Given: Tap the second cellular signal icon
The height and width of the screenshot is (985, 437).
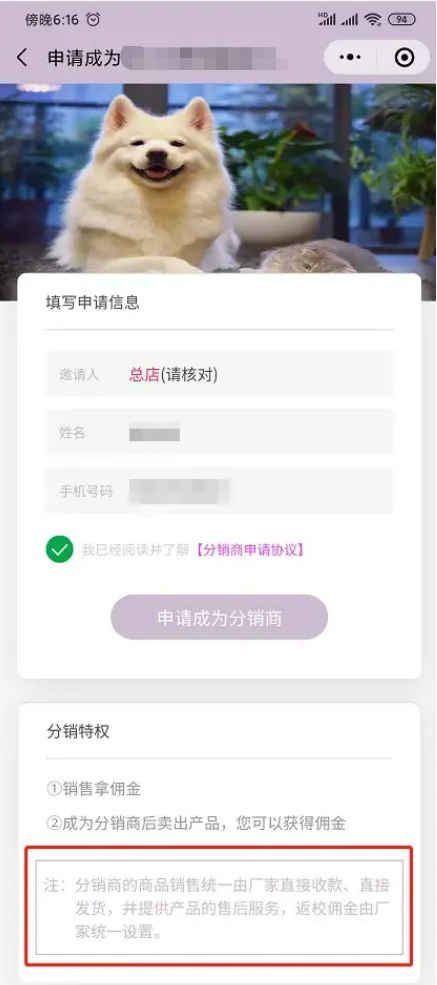Looking at the screenshot, I should pyautogui.click(x=350, y=19).
